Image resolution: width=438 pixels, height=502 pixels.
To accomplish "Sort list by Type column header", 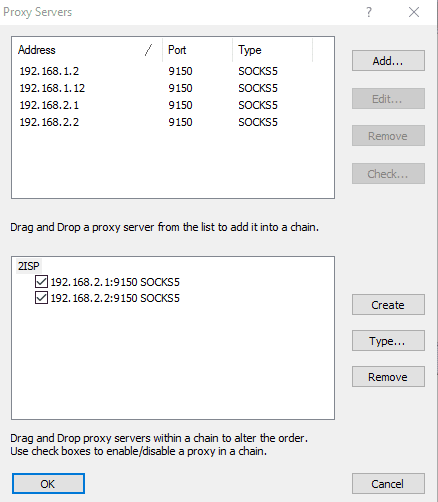I will tap(272, 50).
